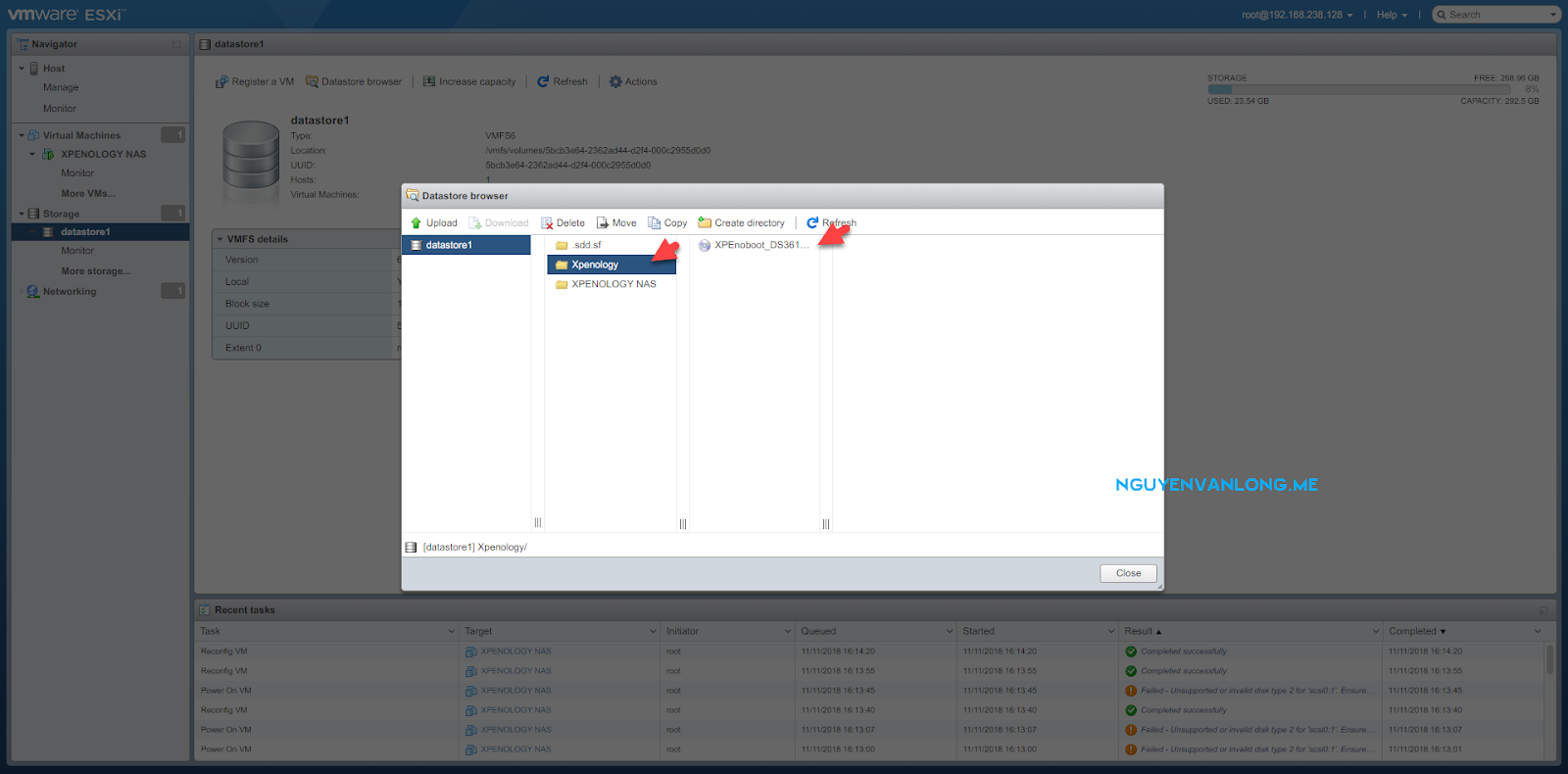This screenshot has height=774, width=1568.
Task: Click the Create directory folder icon
Action: tap(705, 222)
